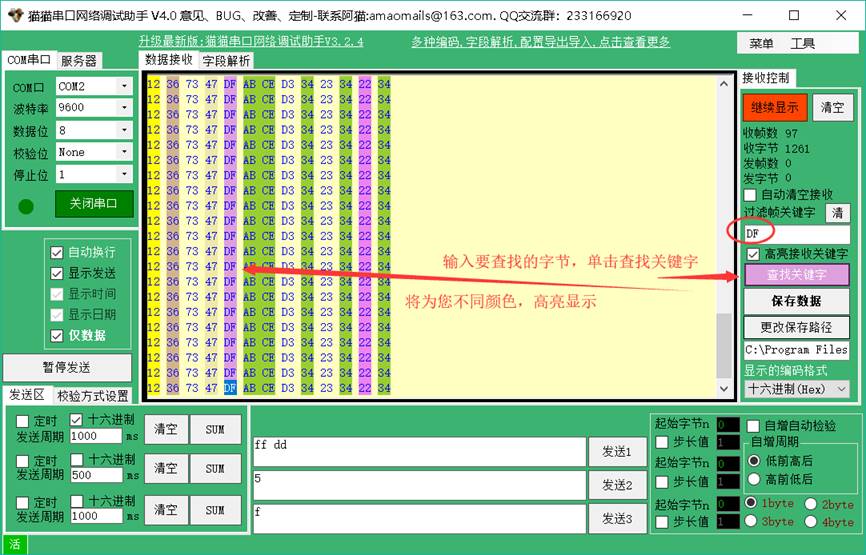Toggle the 自动换行 checkbox

pos(57,252)
